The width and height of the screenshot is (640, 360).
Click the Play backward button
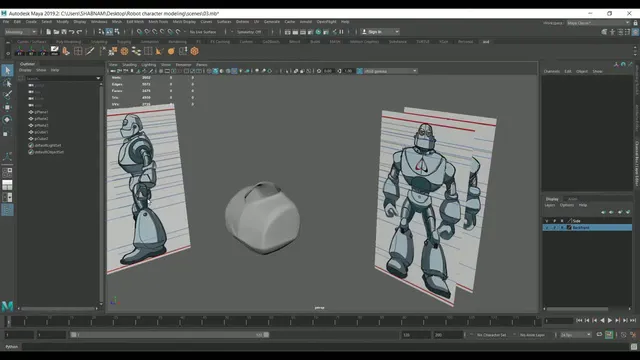point(602,321)
